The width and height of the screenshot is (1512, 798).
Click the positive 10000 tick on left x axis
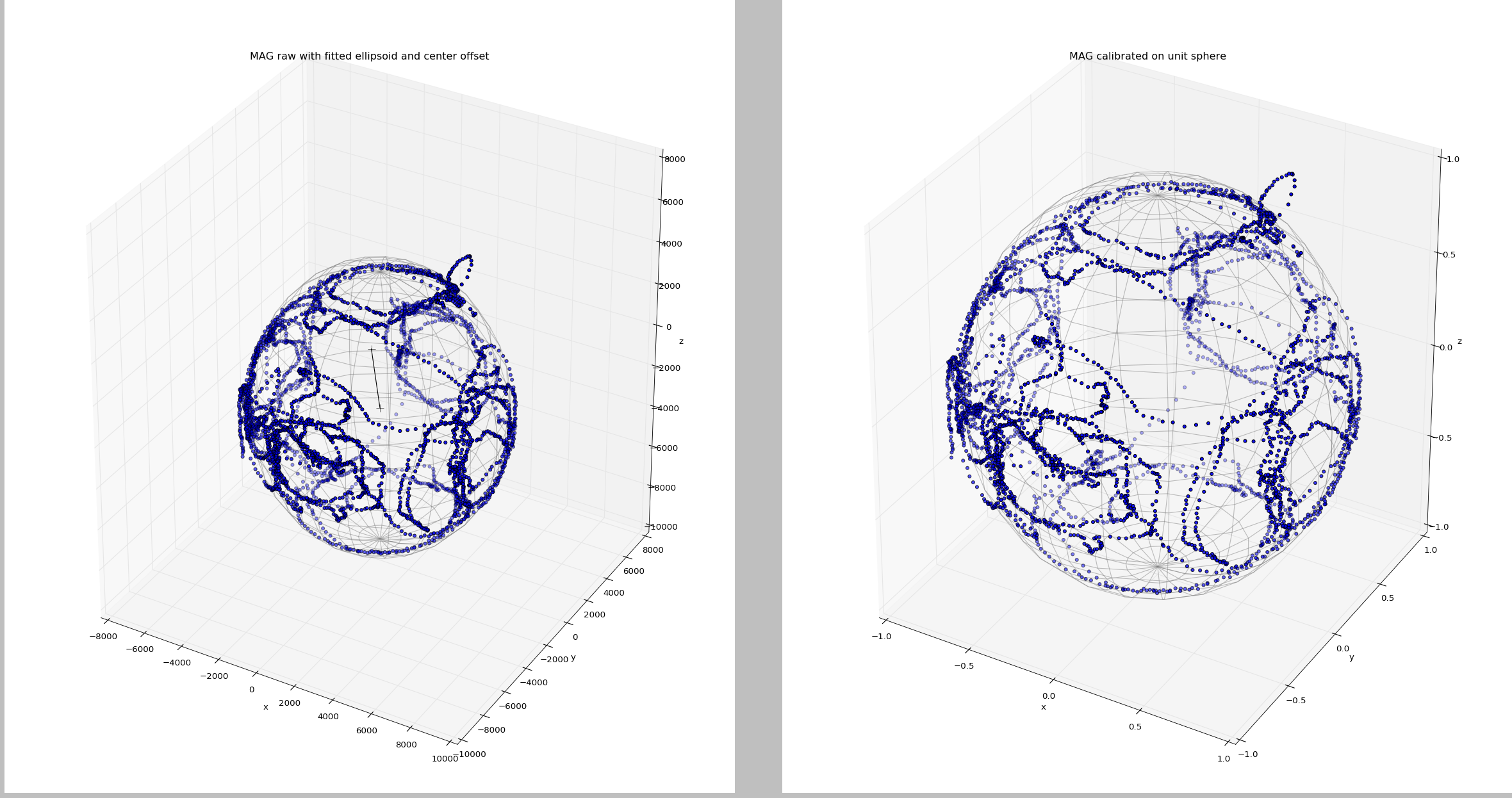tap(445, 759)
